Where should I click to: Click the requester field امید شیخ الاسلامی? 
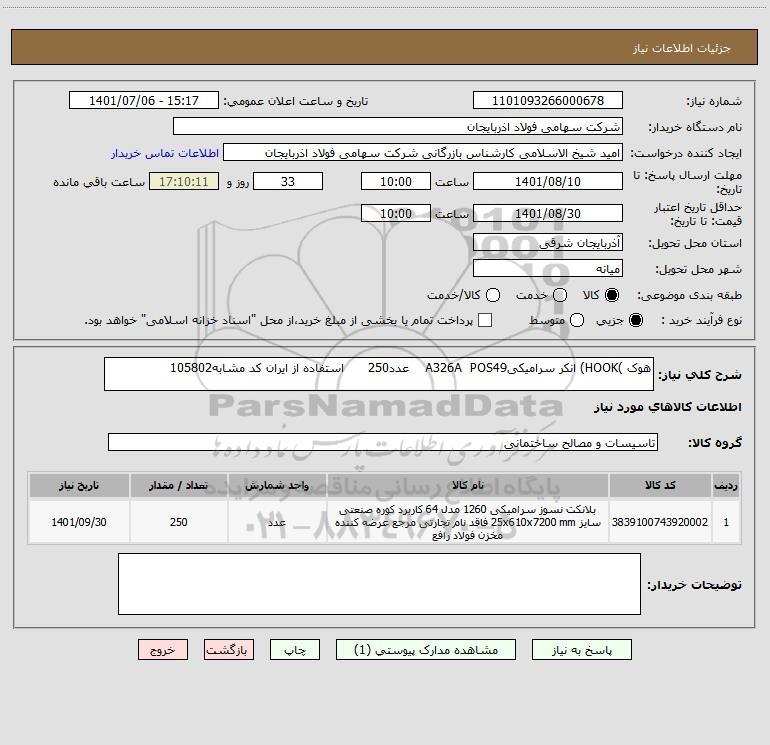[423, 153]
